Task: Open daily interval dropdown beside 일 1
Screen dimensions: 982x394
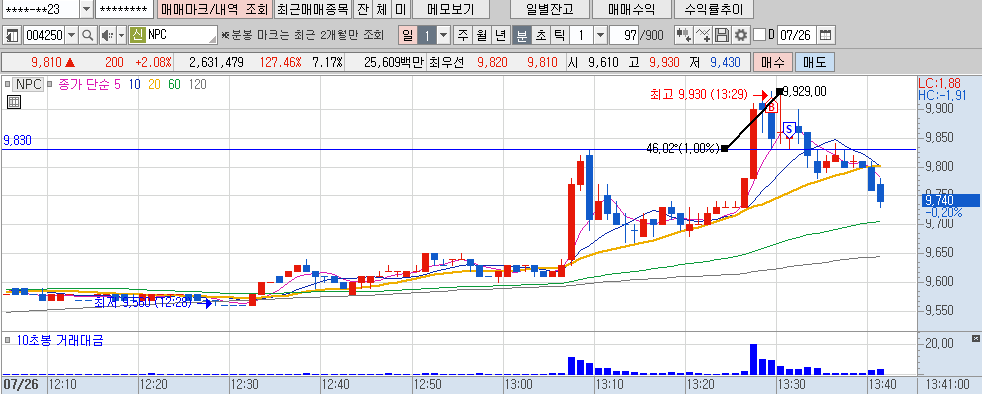Action: [x=444, y=35]
